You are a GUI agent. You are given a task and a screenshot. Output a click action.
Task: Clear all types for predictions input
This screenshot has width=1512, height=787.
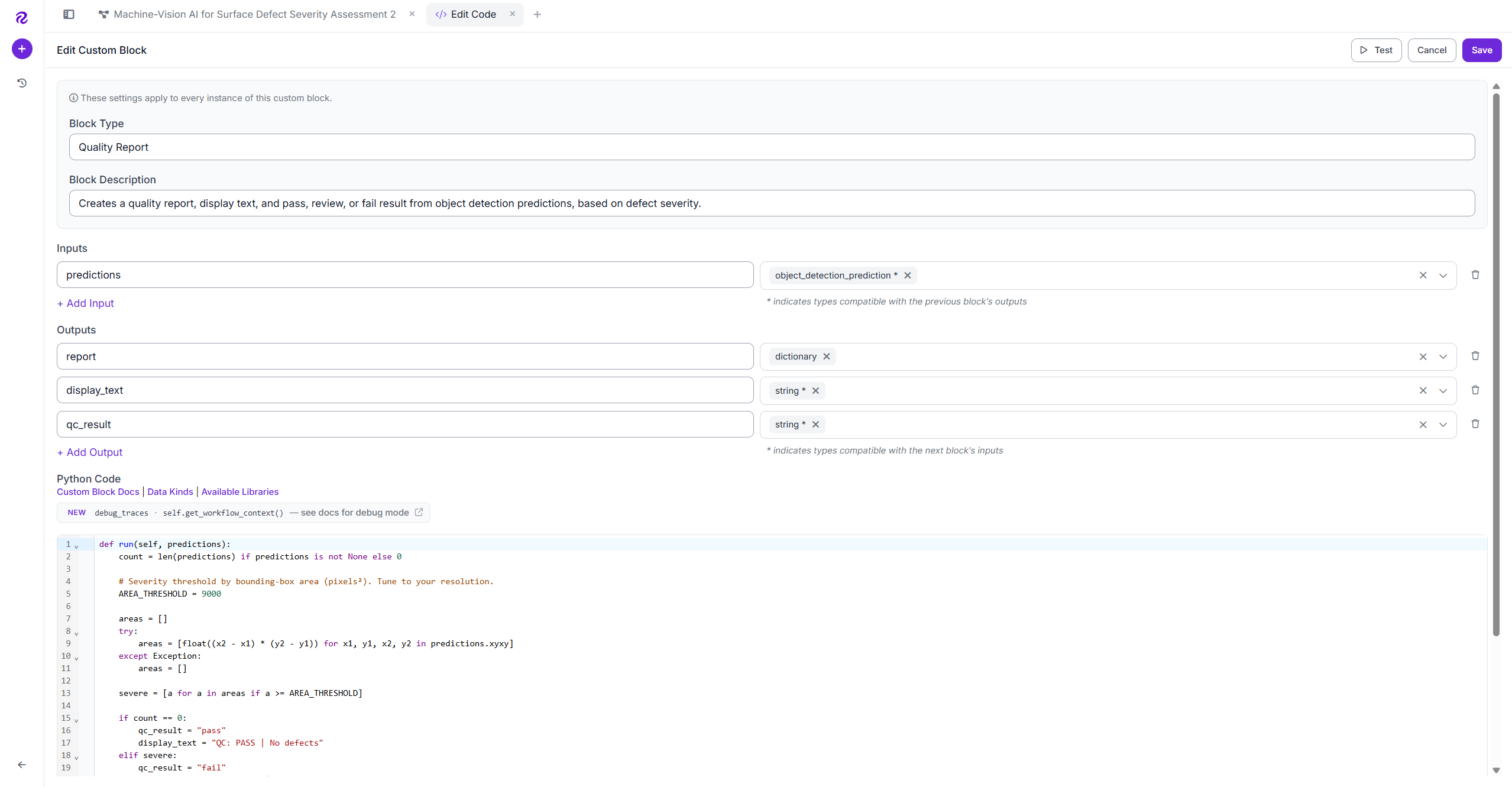coord(1423,276)
